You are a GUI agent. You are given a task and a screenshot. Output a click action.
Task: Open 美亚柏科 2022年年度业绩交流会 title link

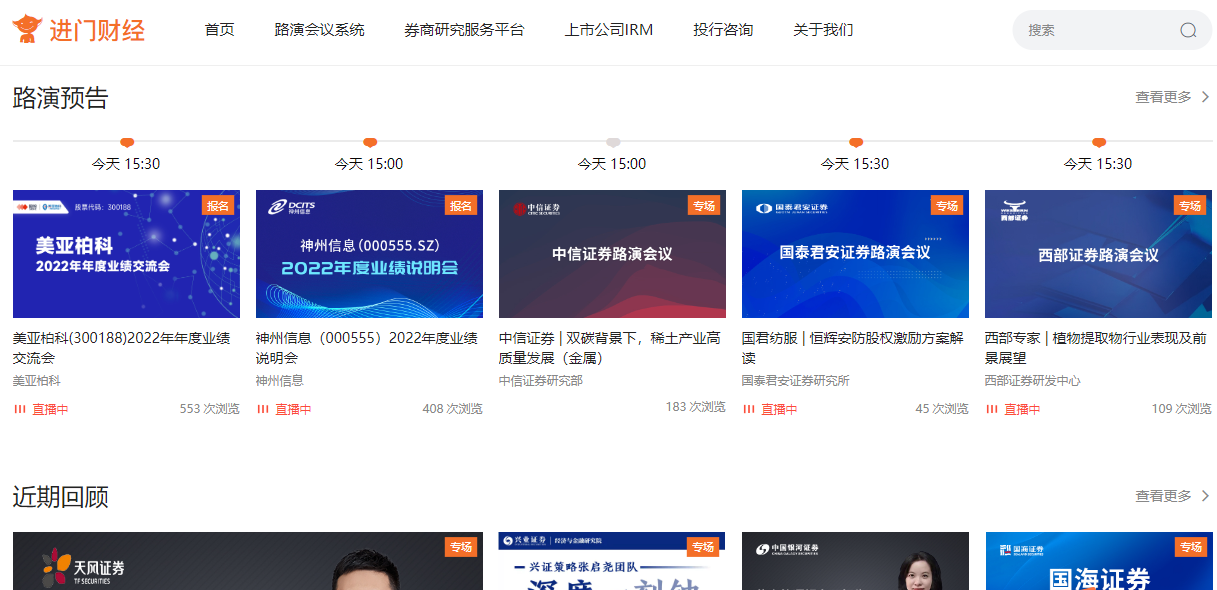pos(121,348)
